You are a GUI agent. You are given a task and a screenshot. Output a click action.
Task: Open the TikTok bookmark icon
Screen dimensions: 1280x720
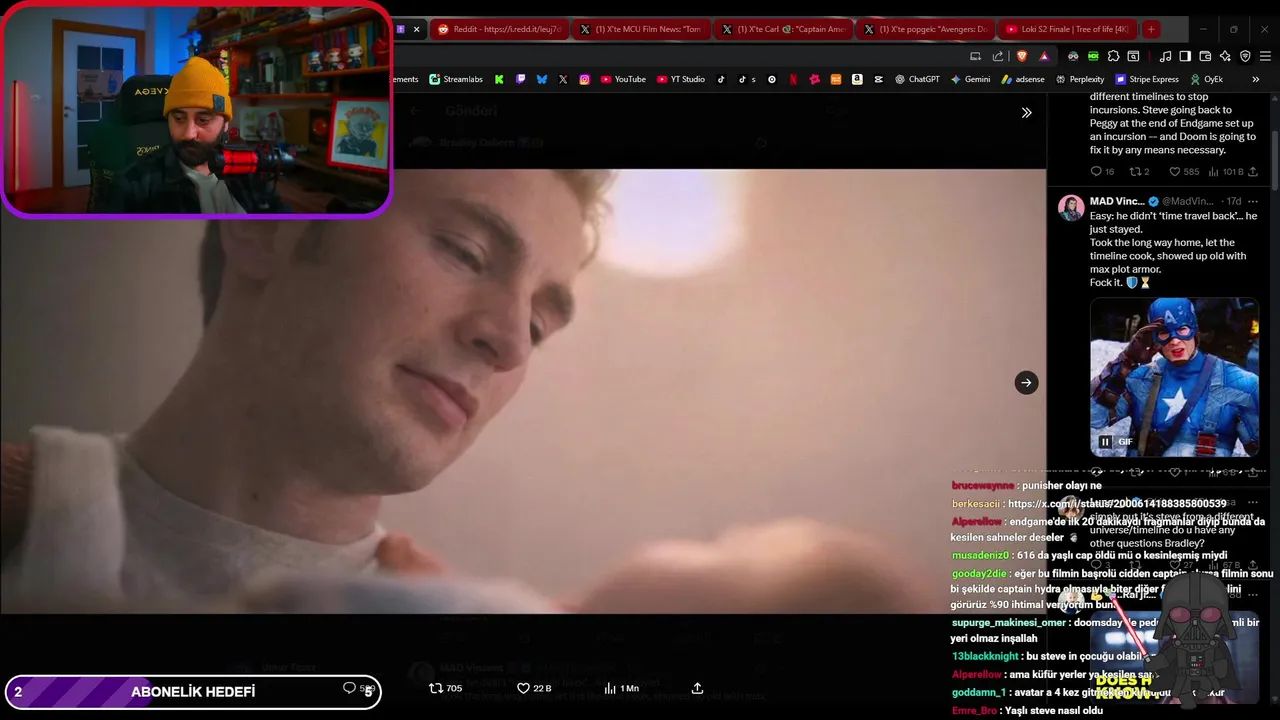coord(721,79)
